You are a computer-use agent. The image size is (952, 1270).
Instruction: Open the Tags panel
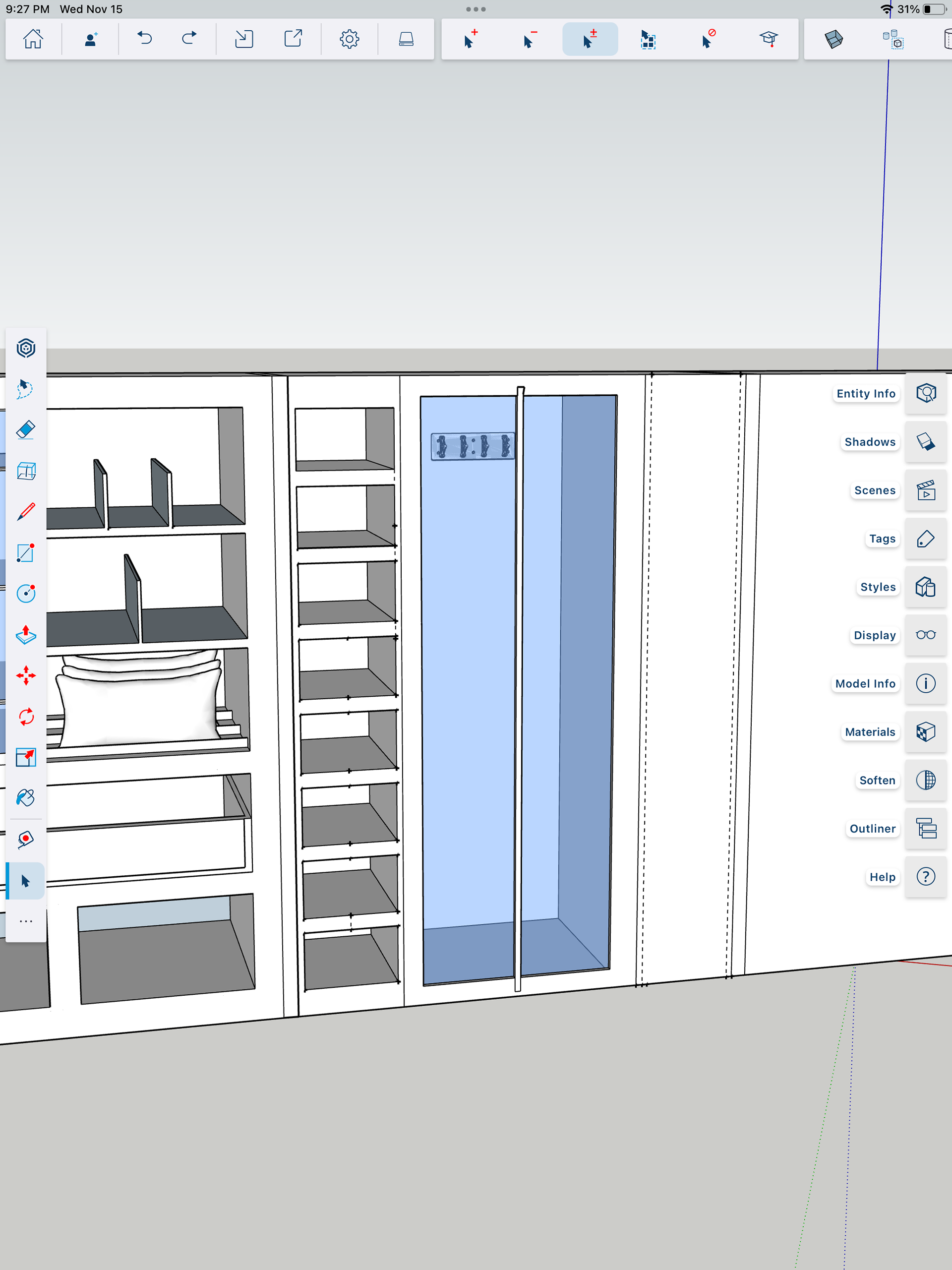[x=925, y=539]
